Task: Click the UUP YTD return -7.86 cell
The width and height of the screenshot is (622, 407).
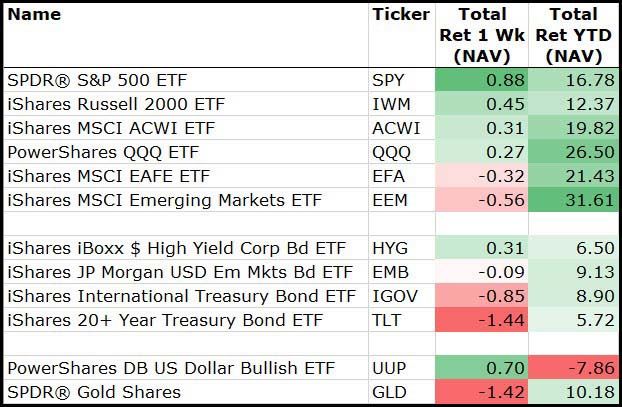Action: (x=574, y=367)
